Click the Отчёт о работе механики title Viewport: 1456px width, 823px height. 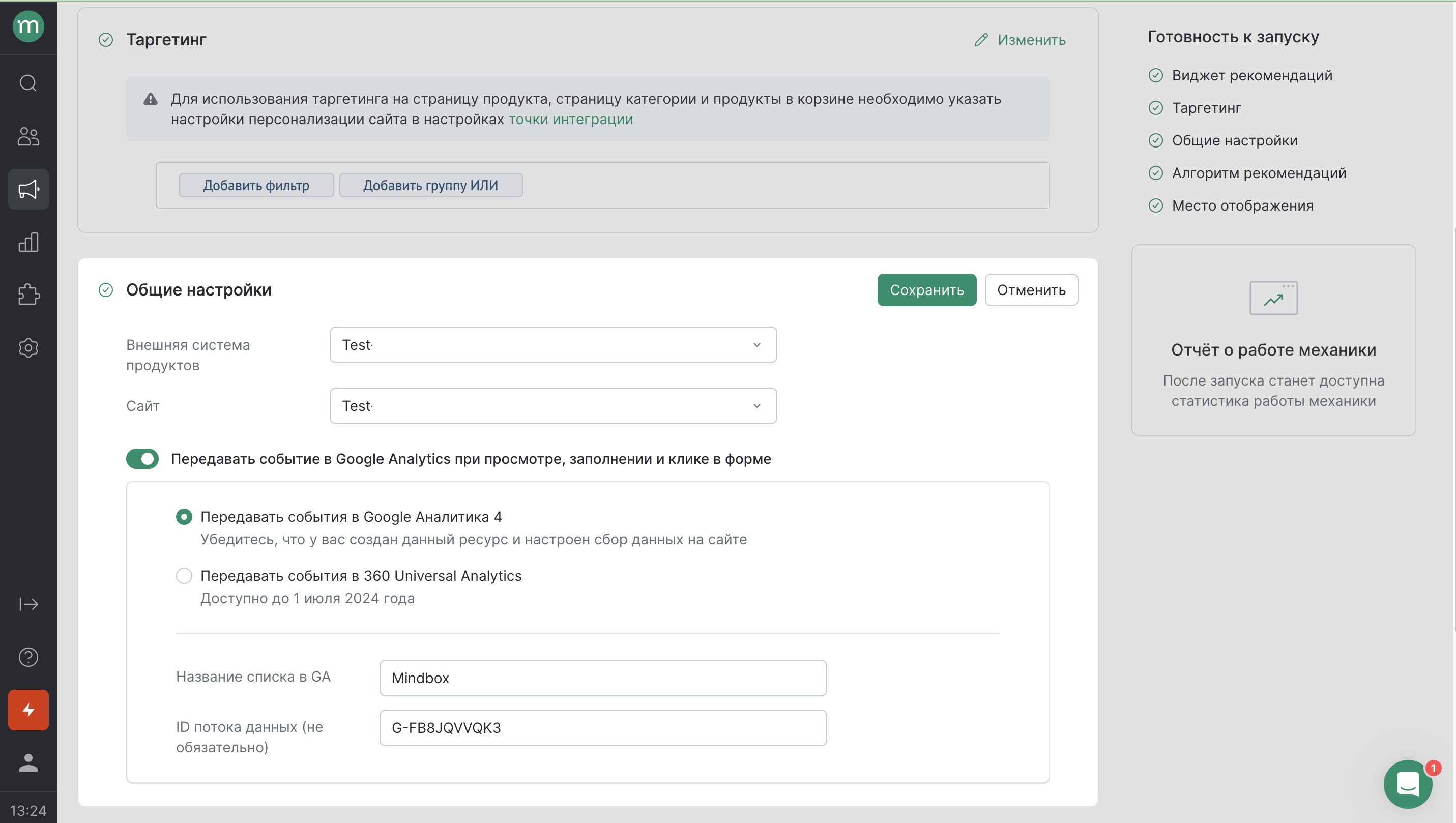click(1273, 350)
